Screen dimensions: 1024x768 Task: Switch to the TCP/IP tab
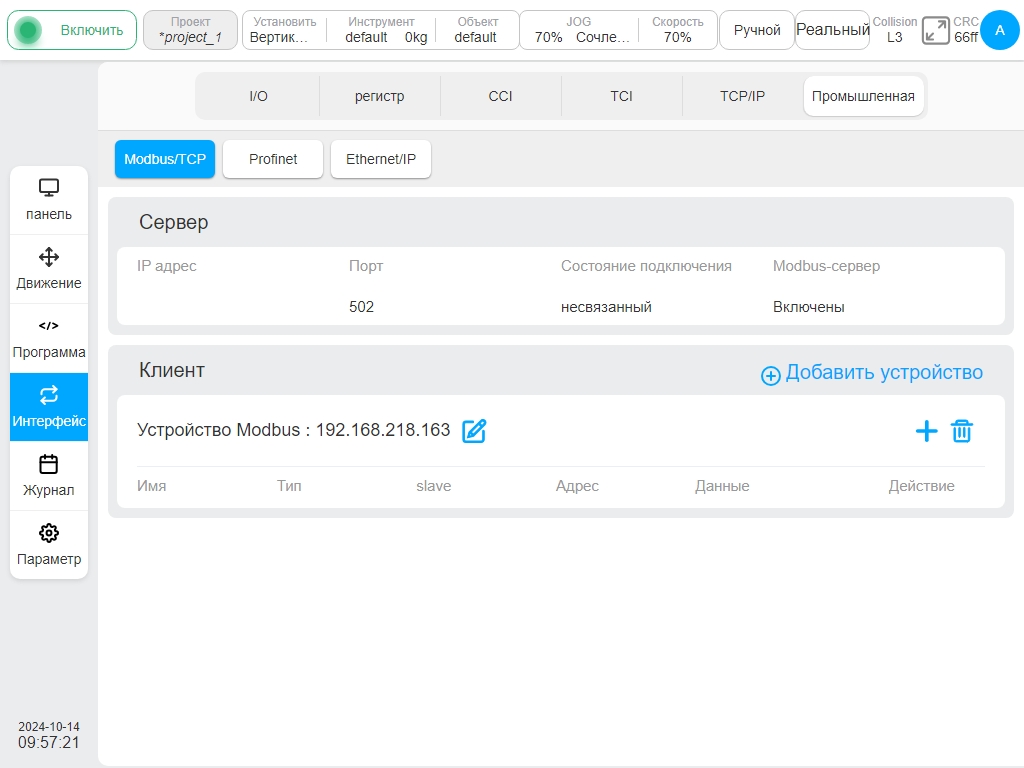pos(743,96)
